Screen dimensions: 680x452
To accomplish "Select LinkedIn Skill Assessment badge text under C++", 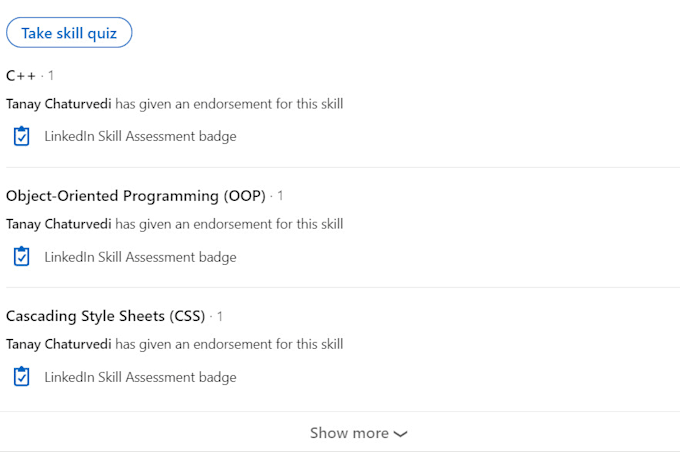I will 141,136.
